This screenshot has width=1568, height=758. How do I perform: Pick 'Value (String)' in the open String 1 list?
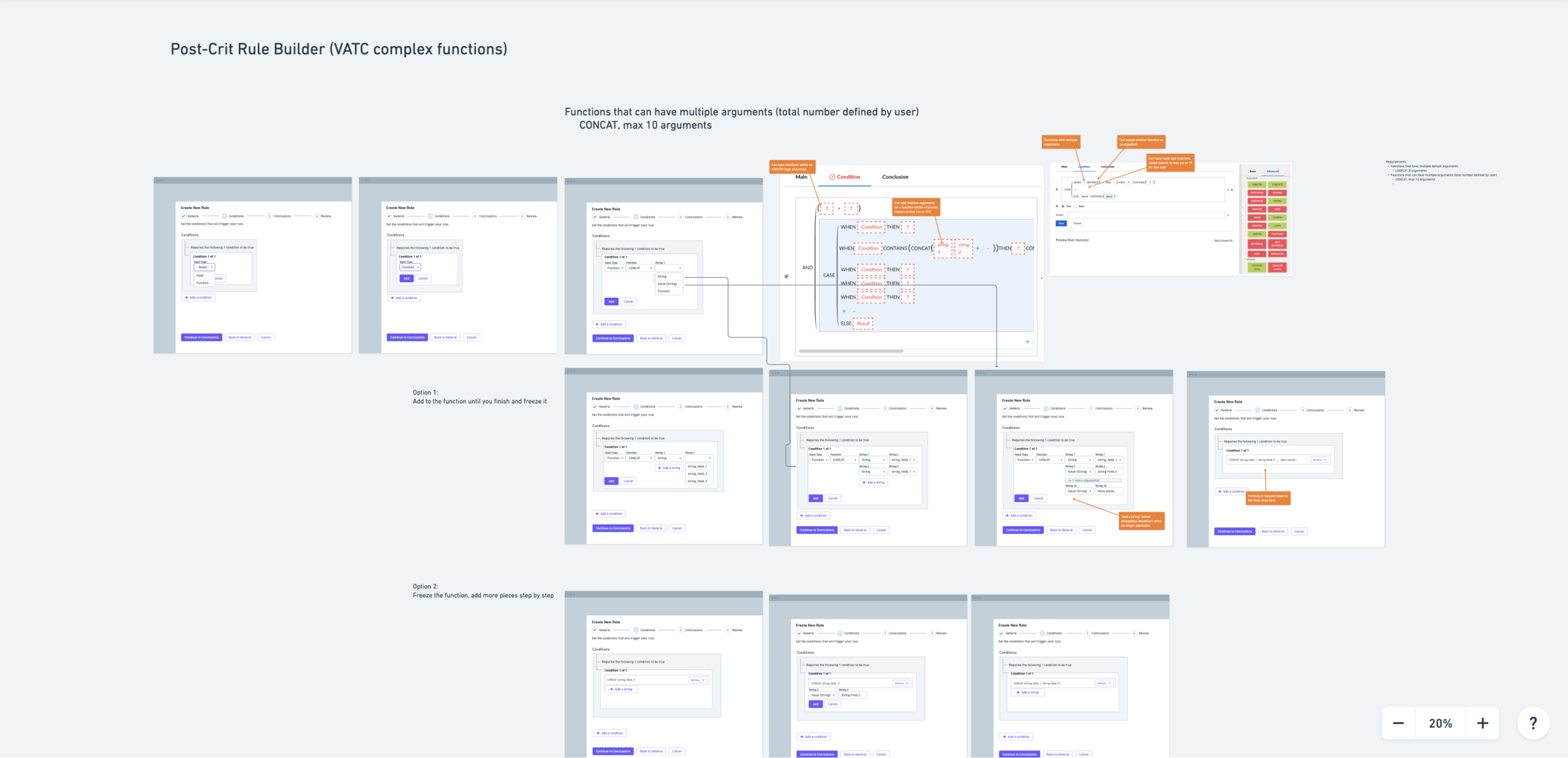[667, 284]
